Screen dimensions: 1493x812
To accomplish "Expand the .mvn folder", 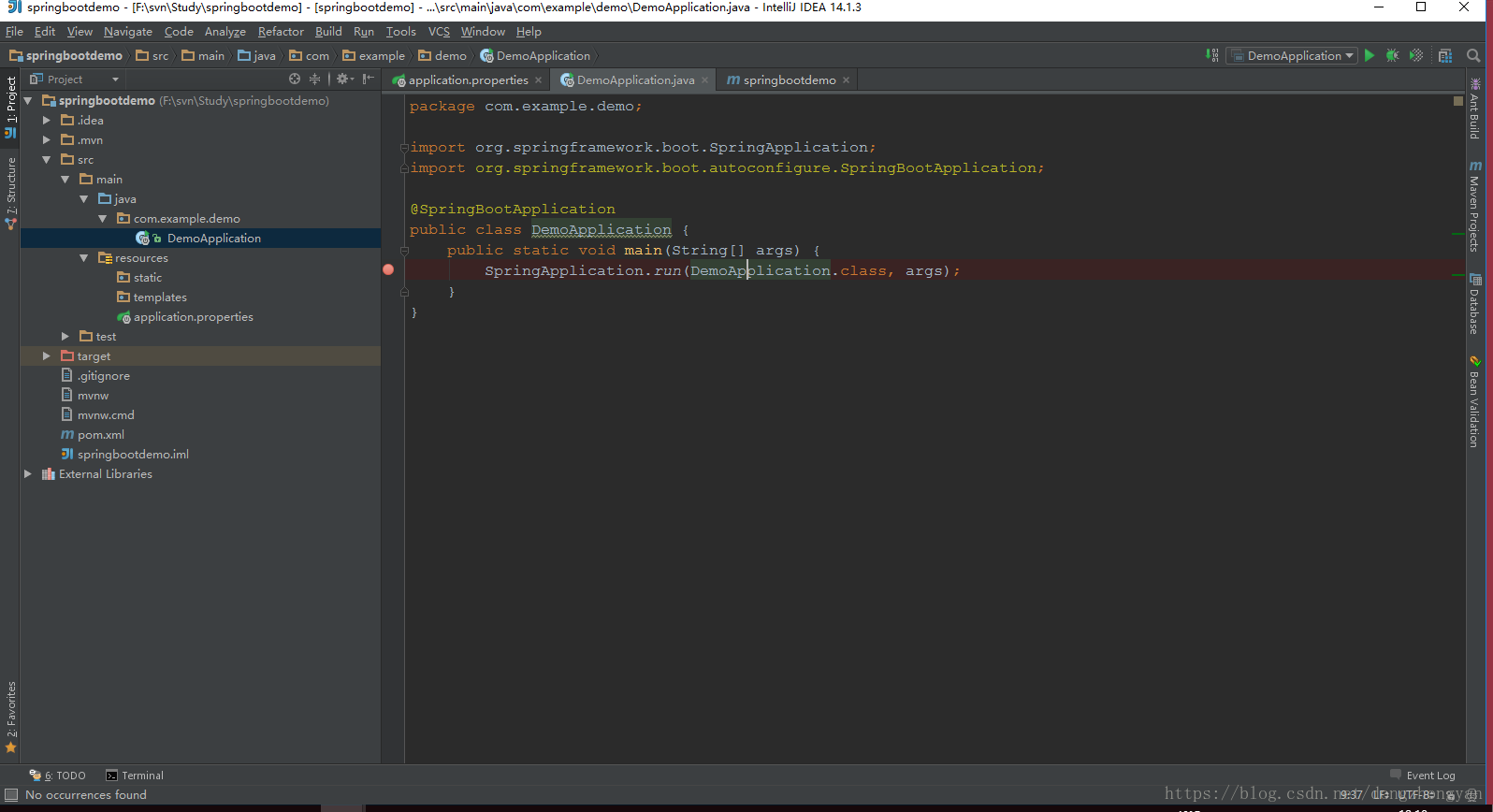I will pyautogui.click(x=47, y=139).
